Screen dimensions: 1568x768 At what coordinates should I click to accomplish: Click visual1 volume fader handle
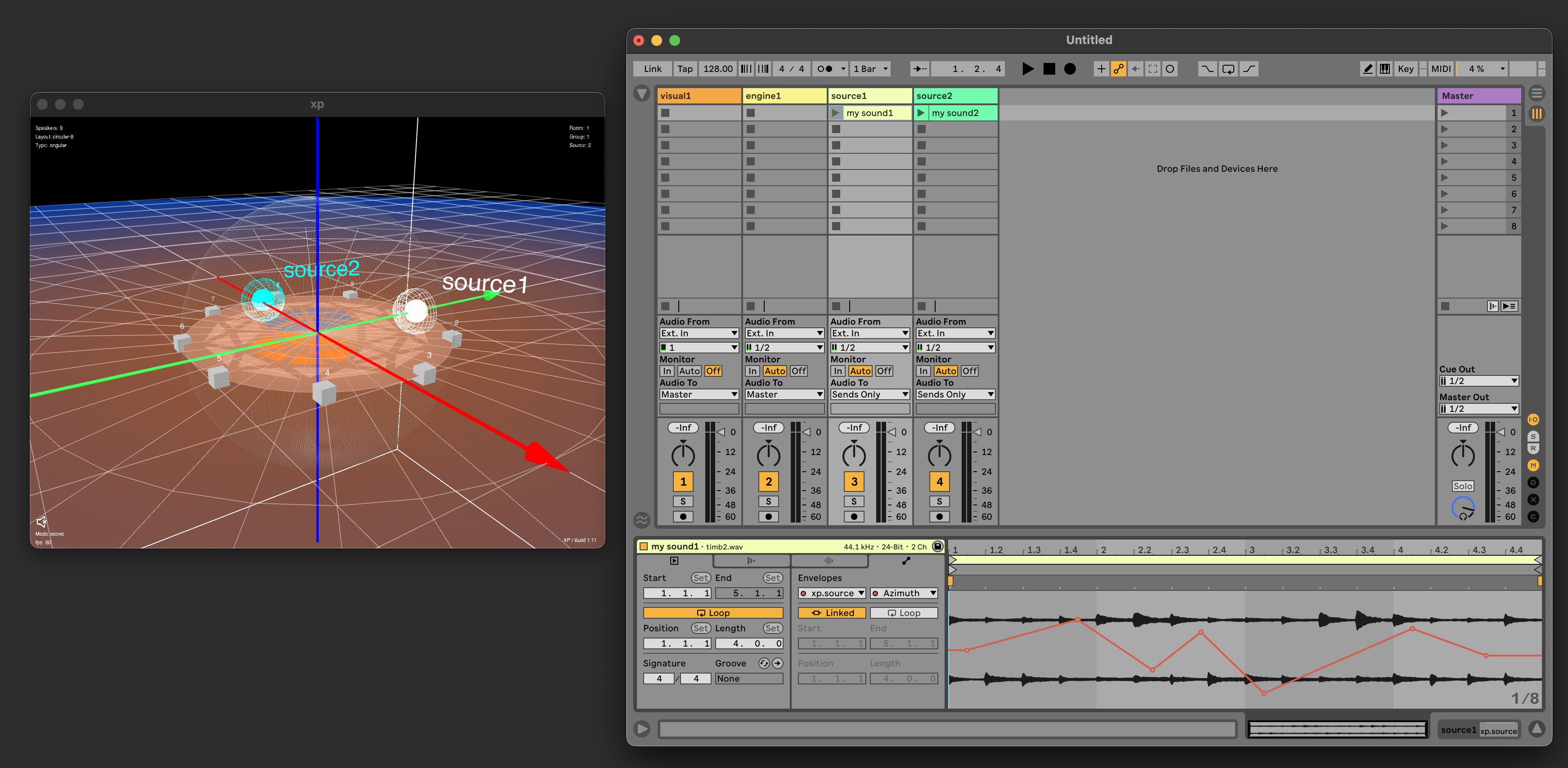pos(721,432)
